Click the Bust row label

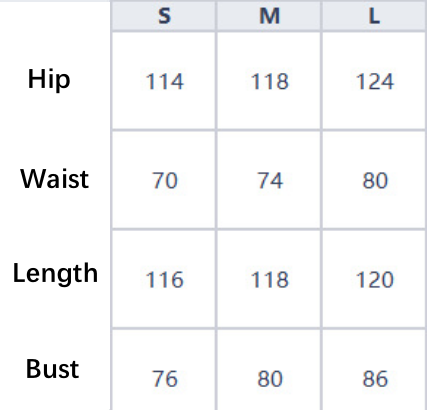52,369
